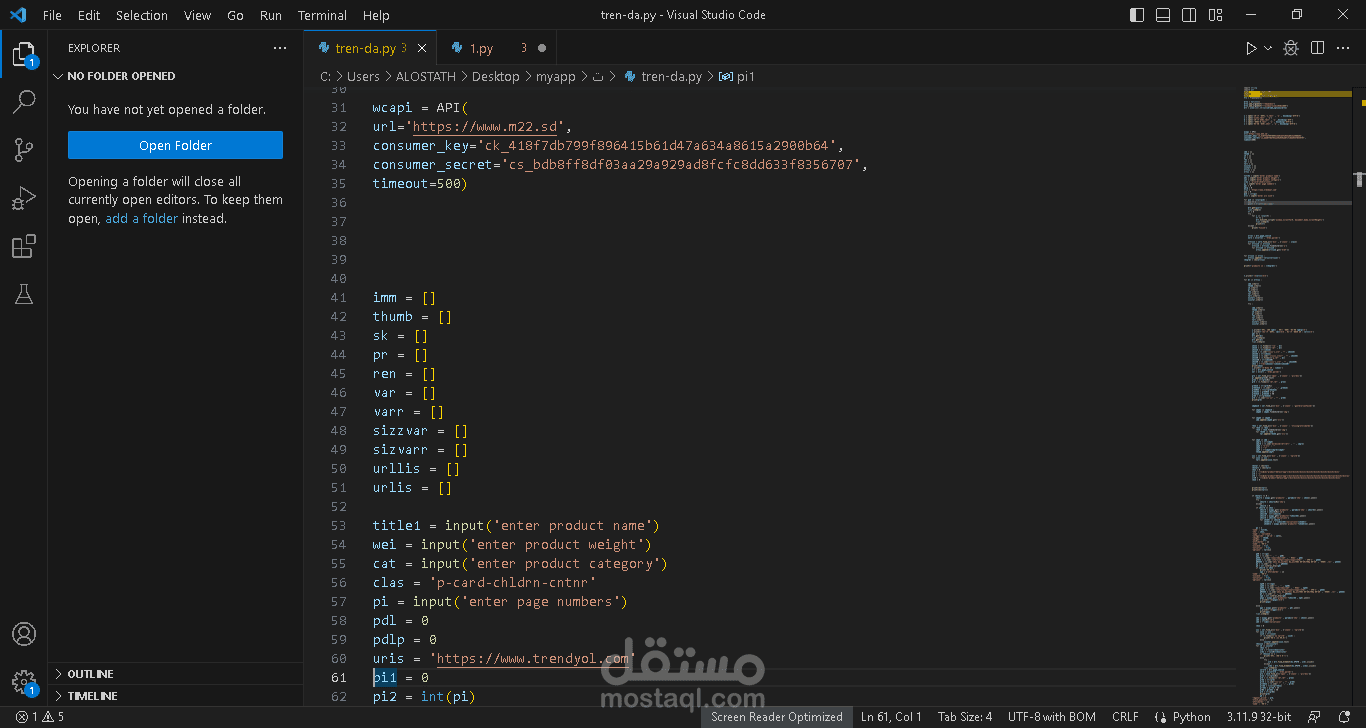Screen dimensions: 1366x728
Task: Click the editor minimap
Action: (x=1297, y=396)
